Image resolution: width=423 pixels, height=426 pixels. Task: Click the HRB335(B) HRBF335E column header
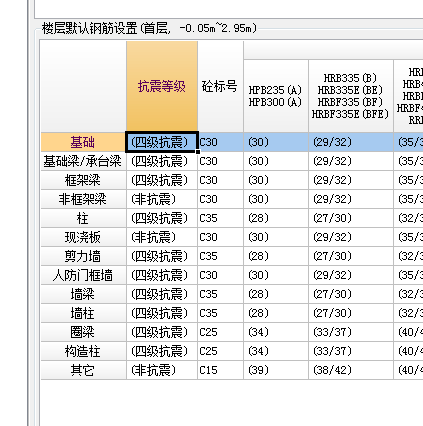tap(351, 96)
